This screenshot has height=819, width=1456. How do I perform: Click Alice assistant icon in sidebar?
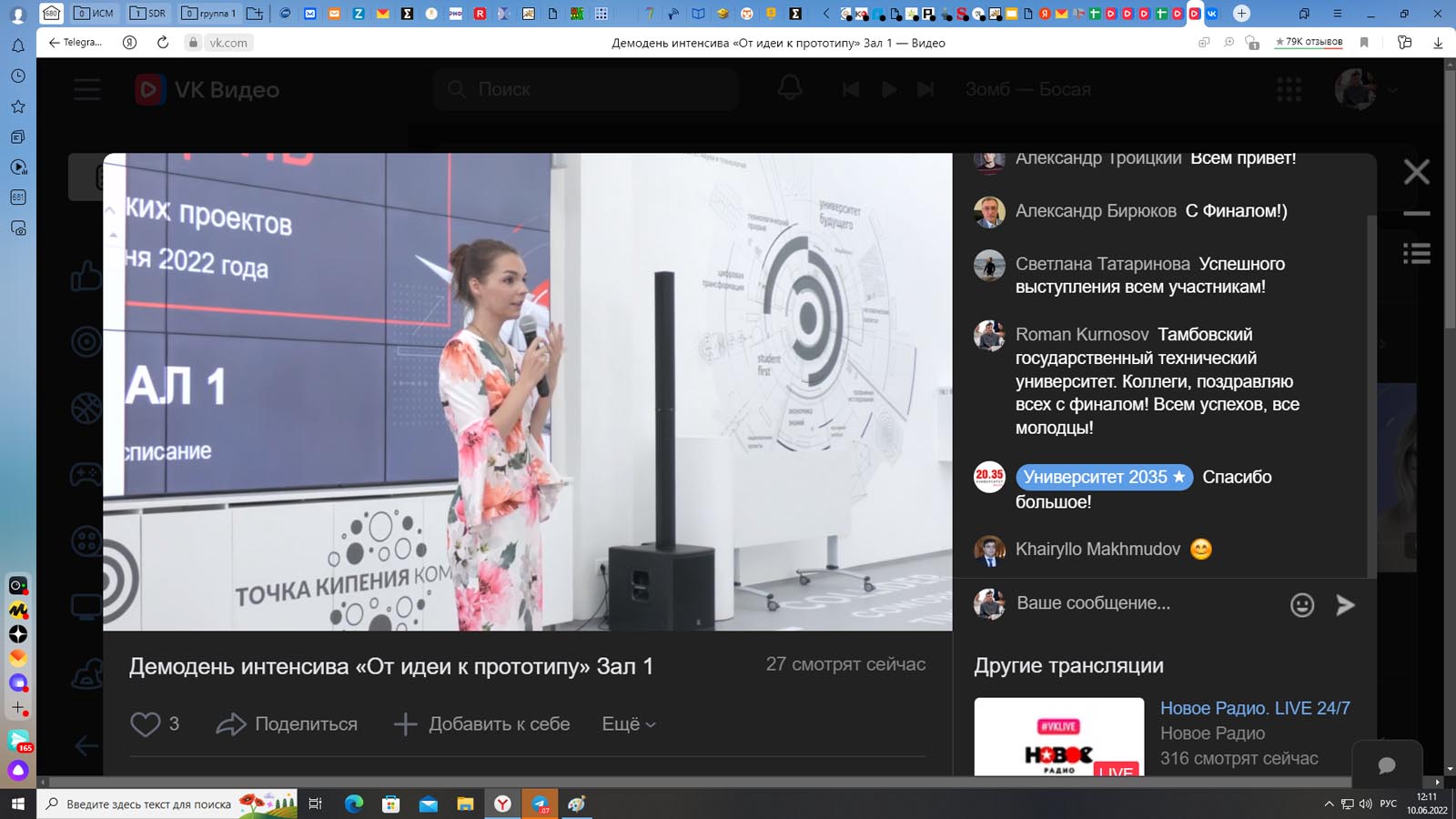[18, 771]
